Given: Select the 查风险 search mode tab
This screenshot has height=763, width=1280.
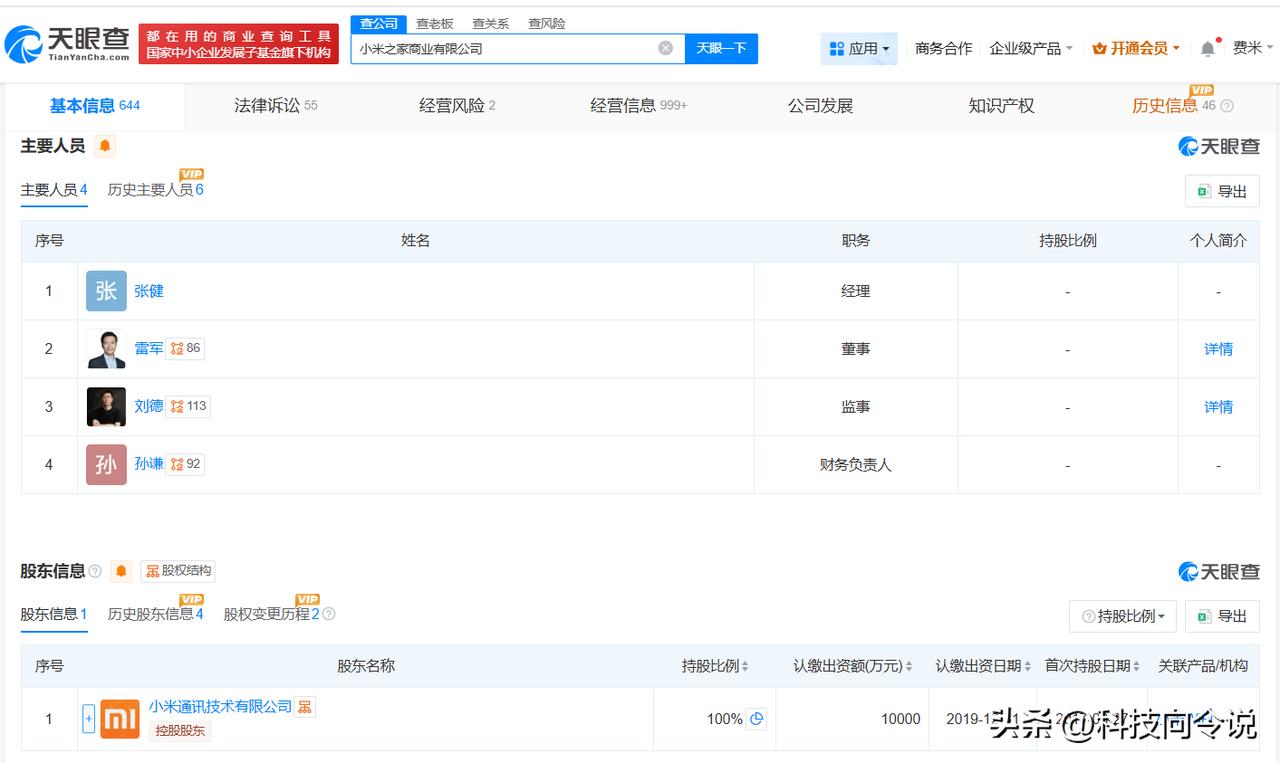Looking at the screenshot, I should (x=546, y=24).
